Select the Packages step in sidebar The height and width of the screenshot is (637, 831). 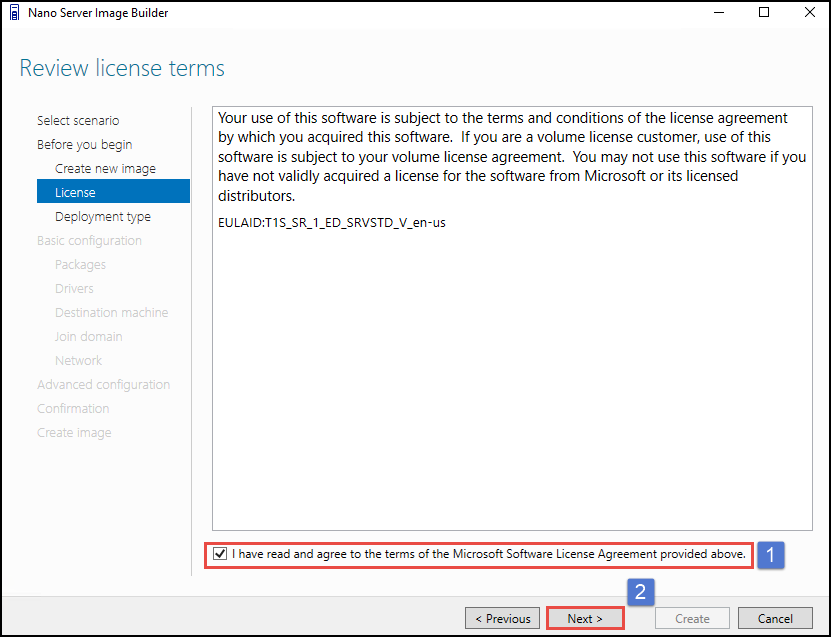pyautogui.click(x=80, y=264)
